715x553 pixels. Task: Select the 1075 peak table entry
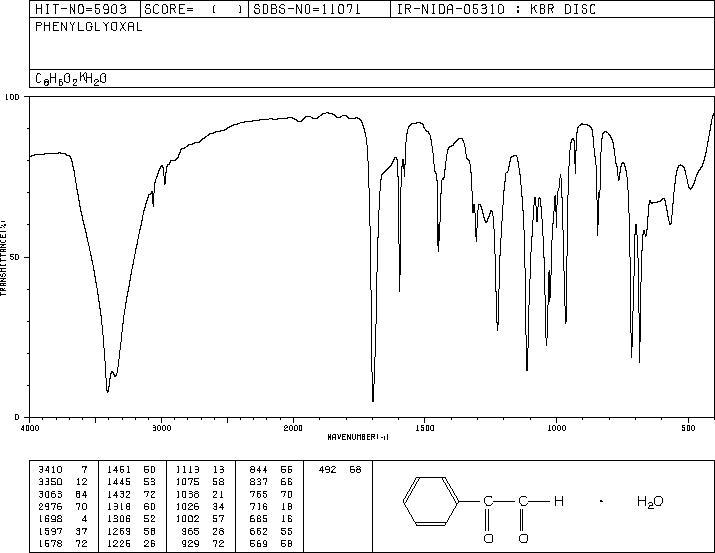click(x=200, y=482)
